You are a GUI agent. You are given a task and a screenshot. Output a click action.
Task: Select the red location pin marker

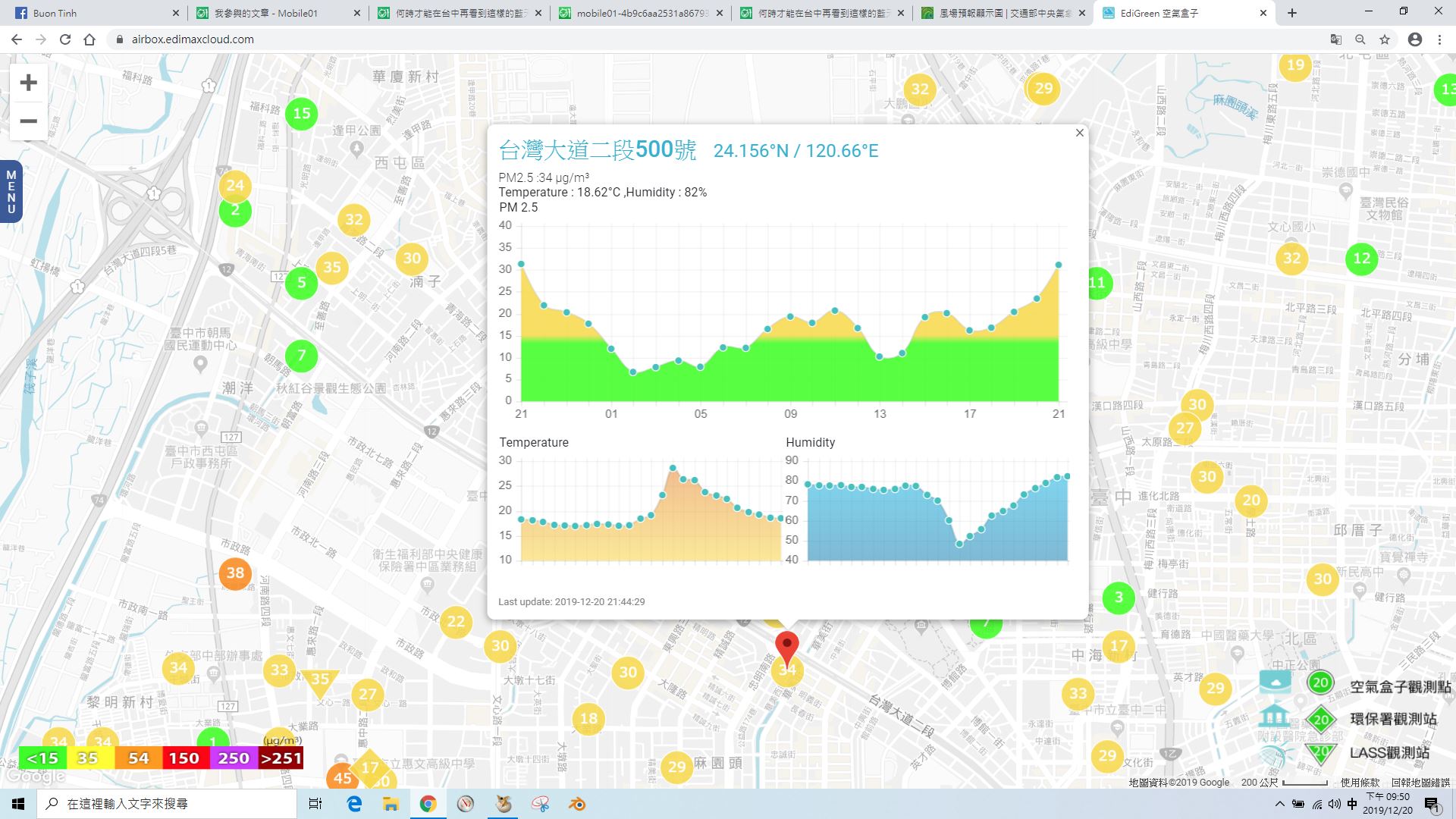click(x=787, y=648)
